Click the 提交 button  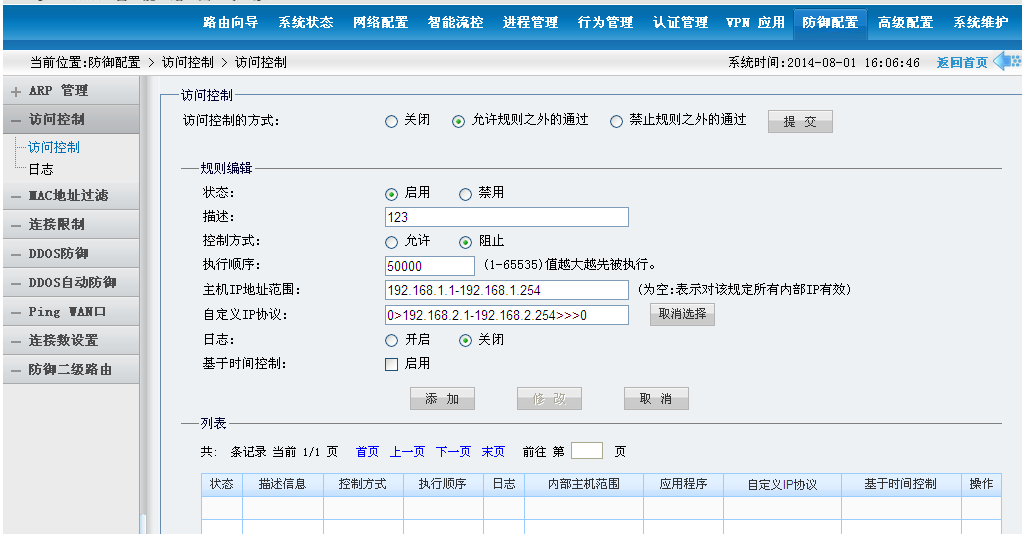pyautogui.click(x=800, y=122)
